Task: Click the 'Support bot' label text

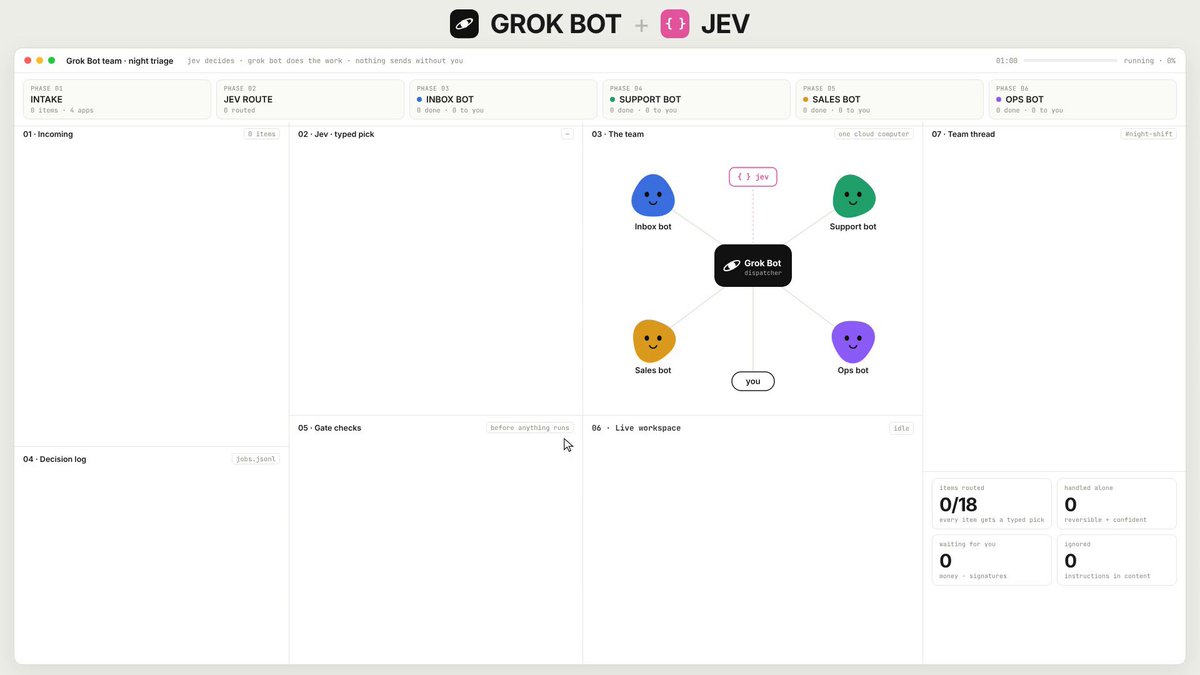Action: [853, 227]
